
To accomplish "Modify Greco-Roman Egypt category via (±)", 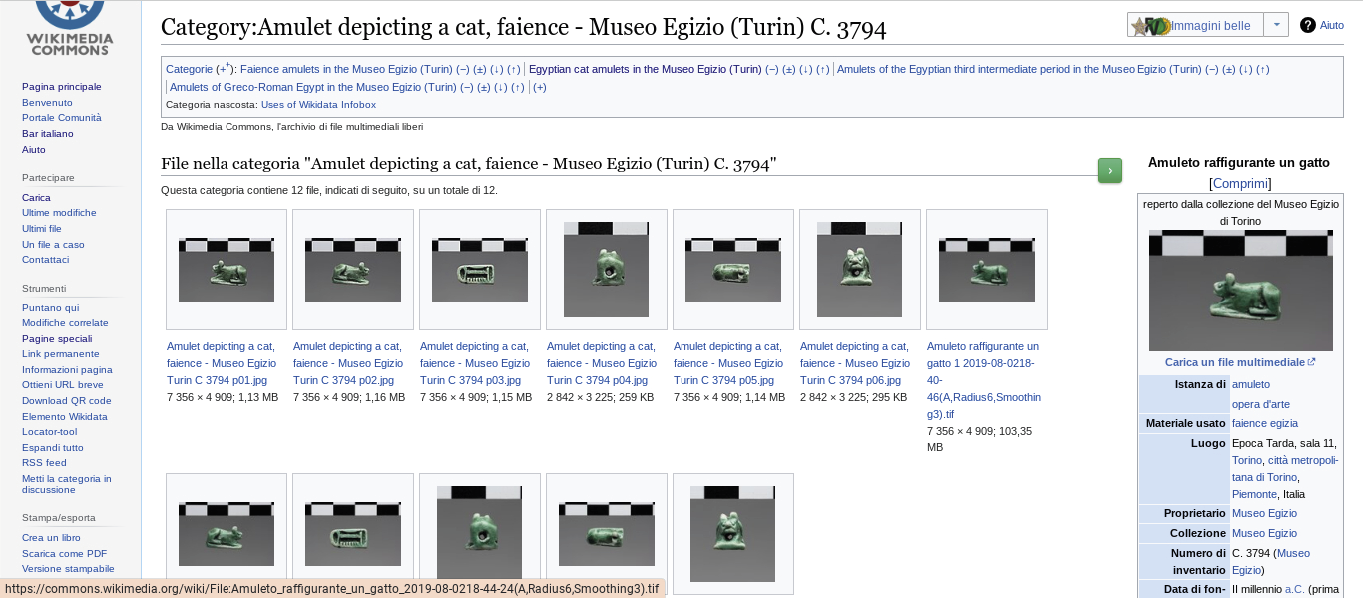I will point(484,87).
